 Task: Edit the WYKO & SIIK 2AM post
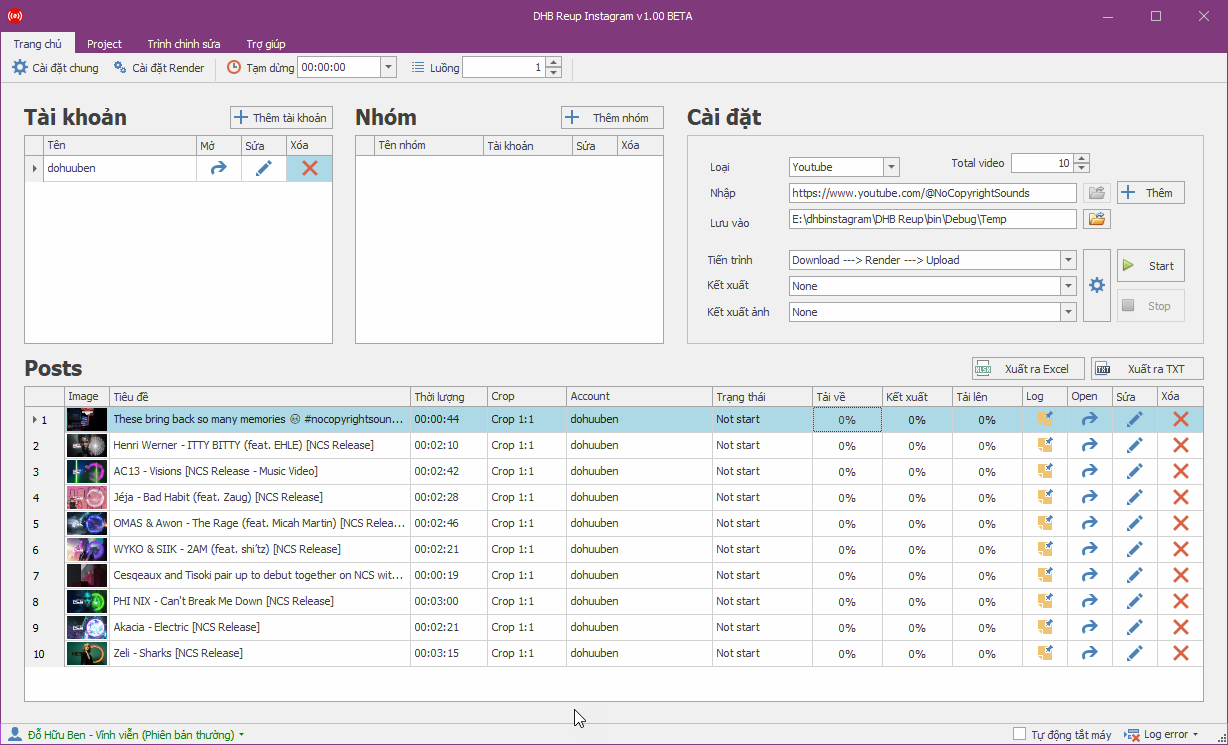tap(1134, 549)
